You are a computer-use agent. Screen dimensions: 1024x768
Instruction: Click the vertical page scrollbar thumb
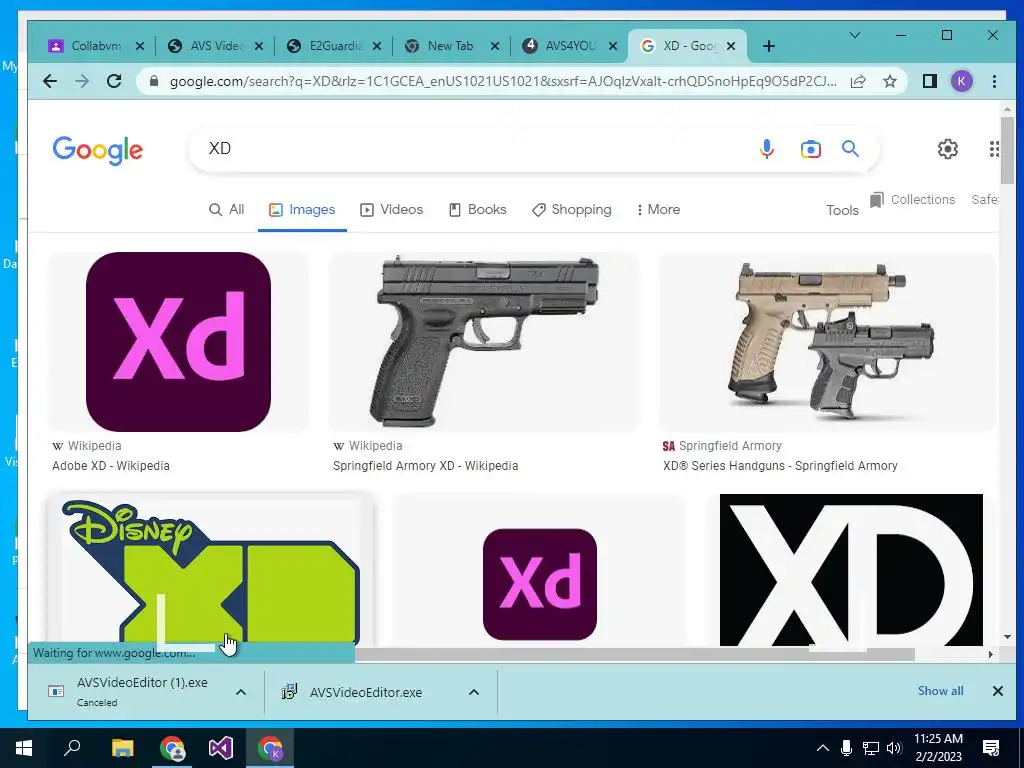1007,150
